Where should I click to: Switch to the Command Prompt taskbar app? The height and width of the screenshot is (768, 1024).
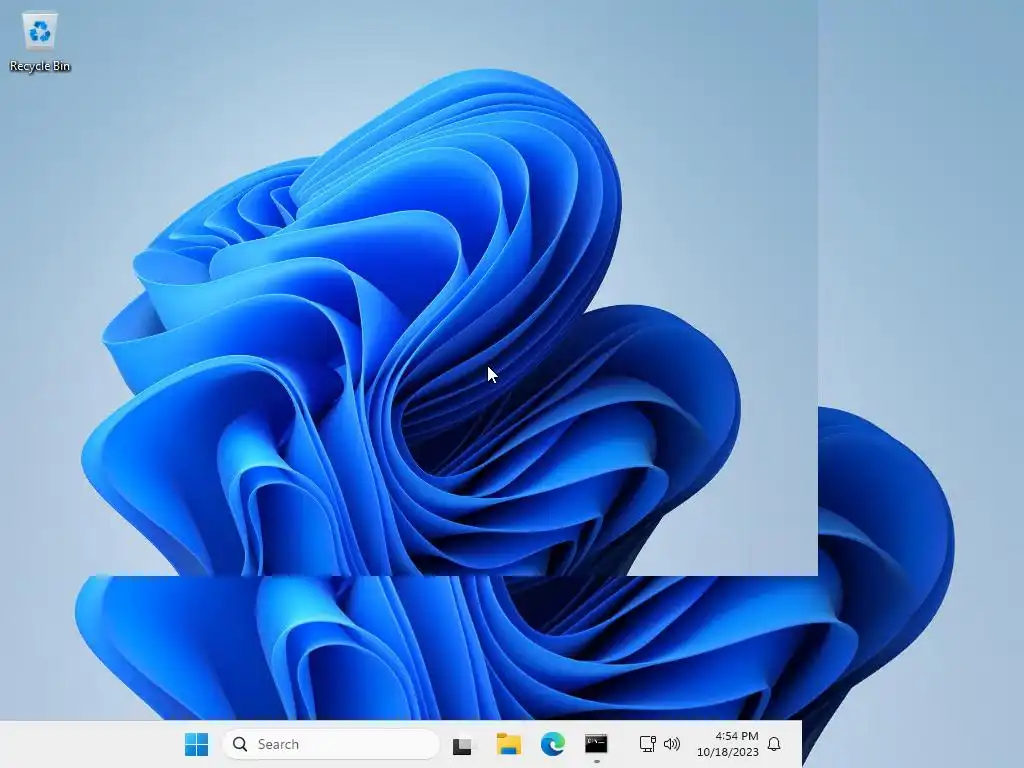(596, 744)
